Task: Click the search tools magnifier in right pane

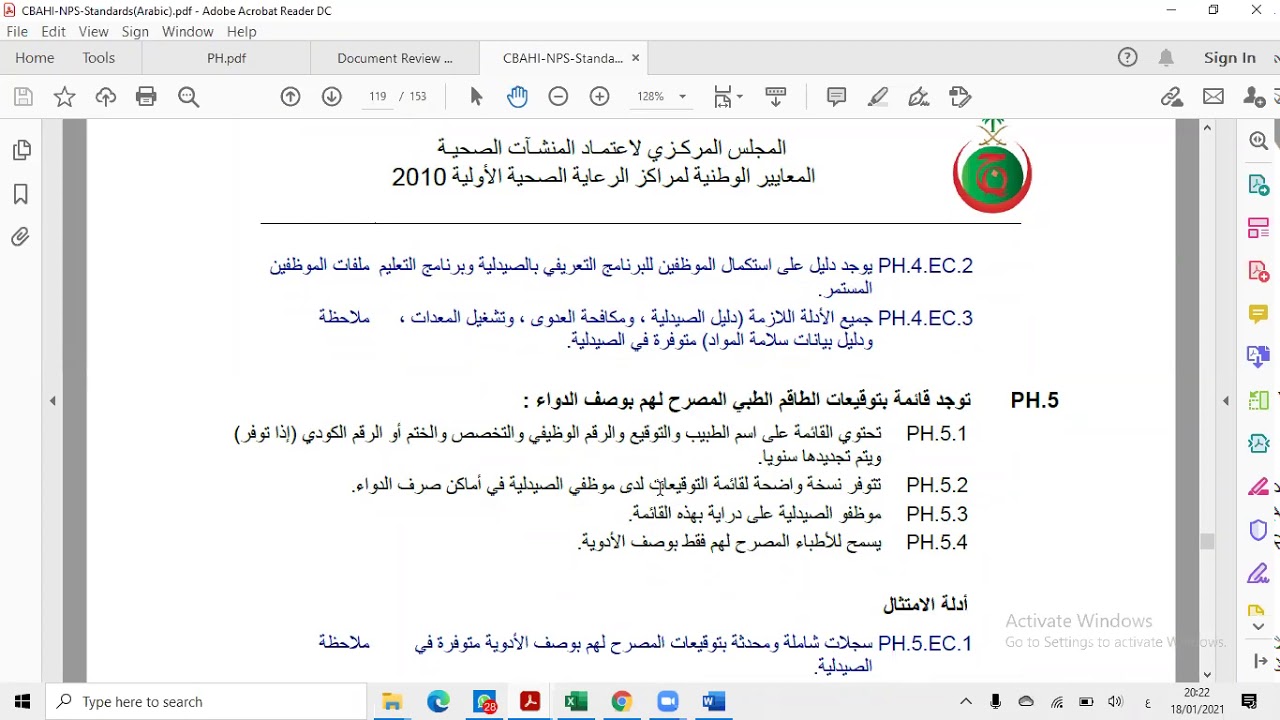Action: 1259,141
